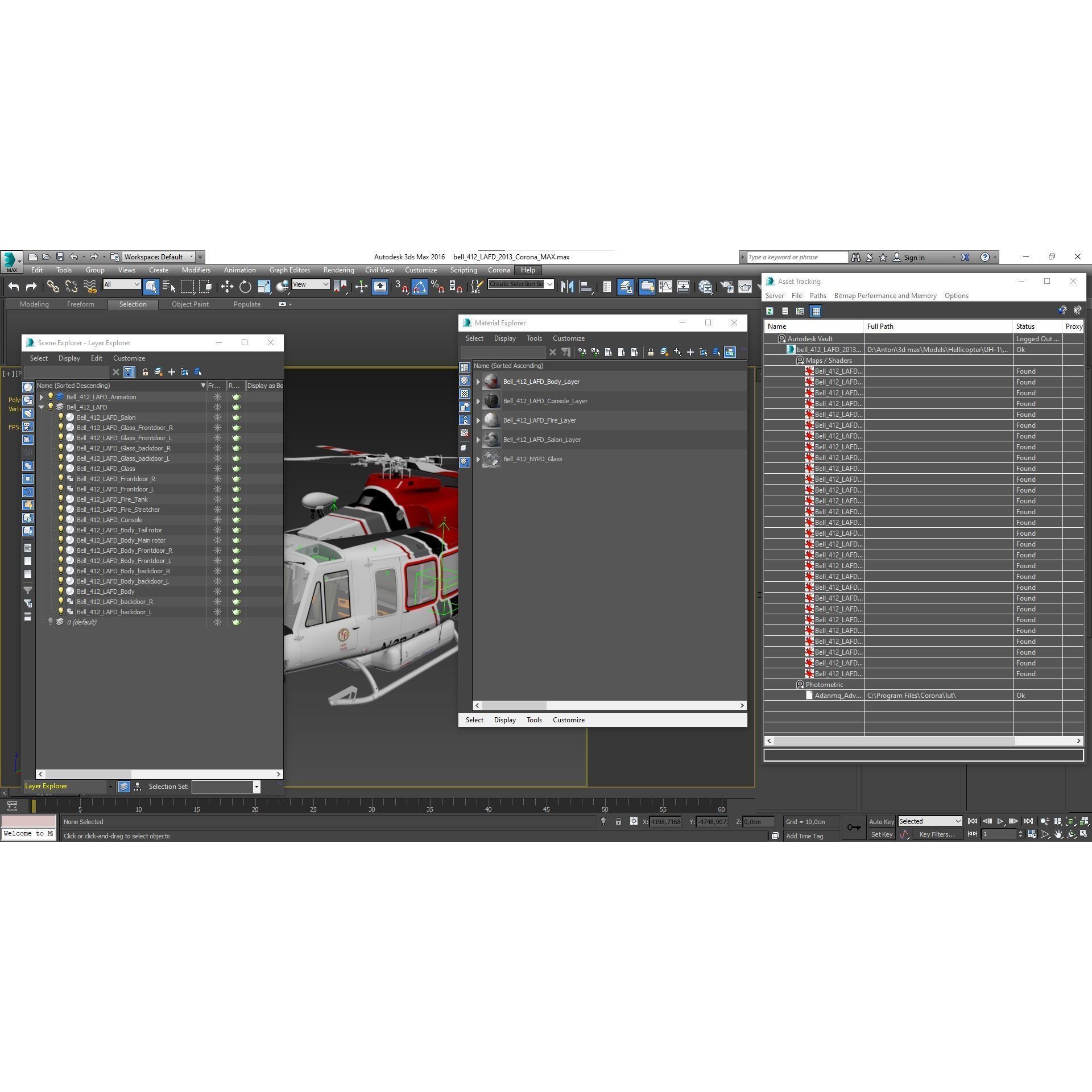The height and width of the screenshot is (1092, 1092).
Task: Open the View reference coordinate dropdown
Action: (326, 284)
